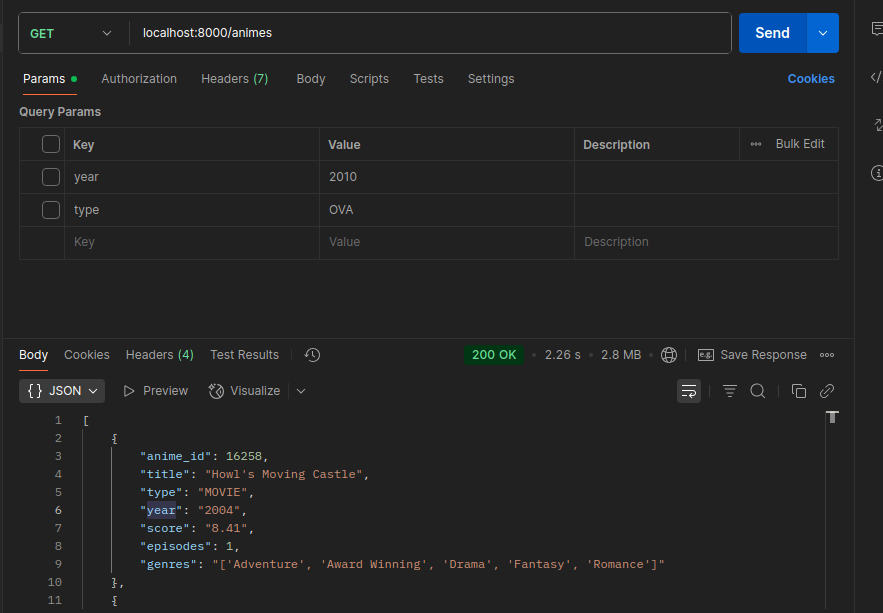Screen dimensions: 883x613
Task: Click the 200 OK status badge
Action: click(494, 355)
